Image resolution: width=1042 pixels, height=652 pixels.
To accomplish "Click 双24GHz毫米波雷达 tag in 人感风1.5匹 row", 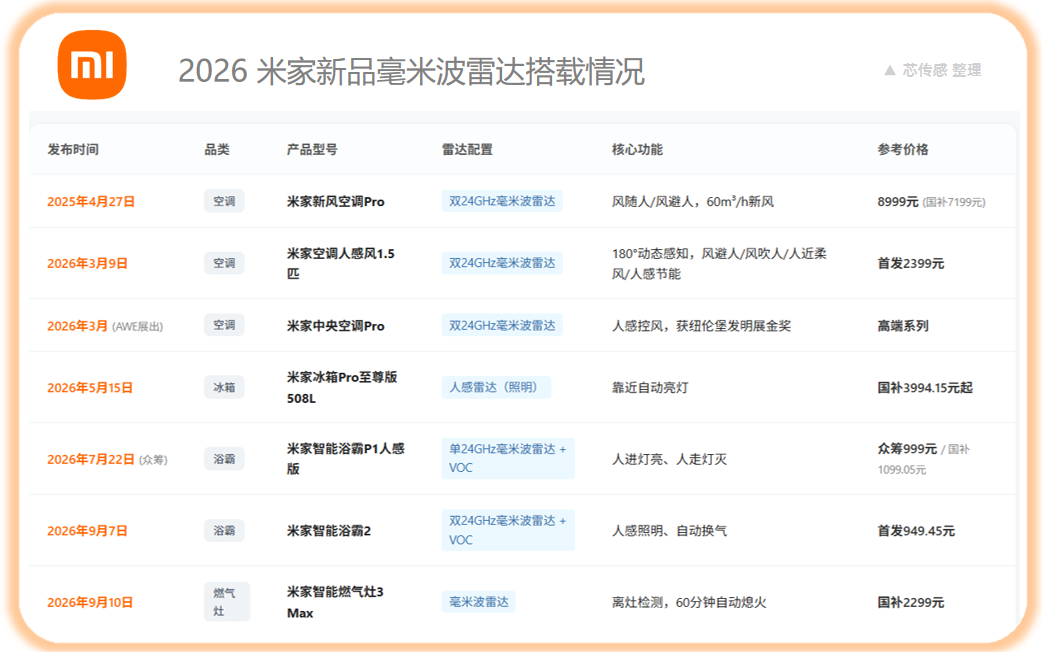I will tap(502, 263).
